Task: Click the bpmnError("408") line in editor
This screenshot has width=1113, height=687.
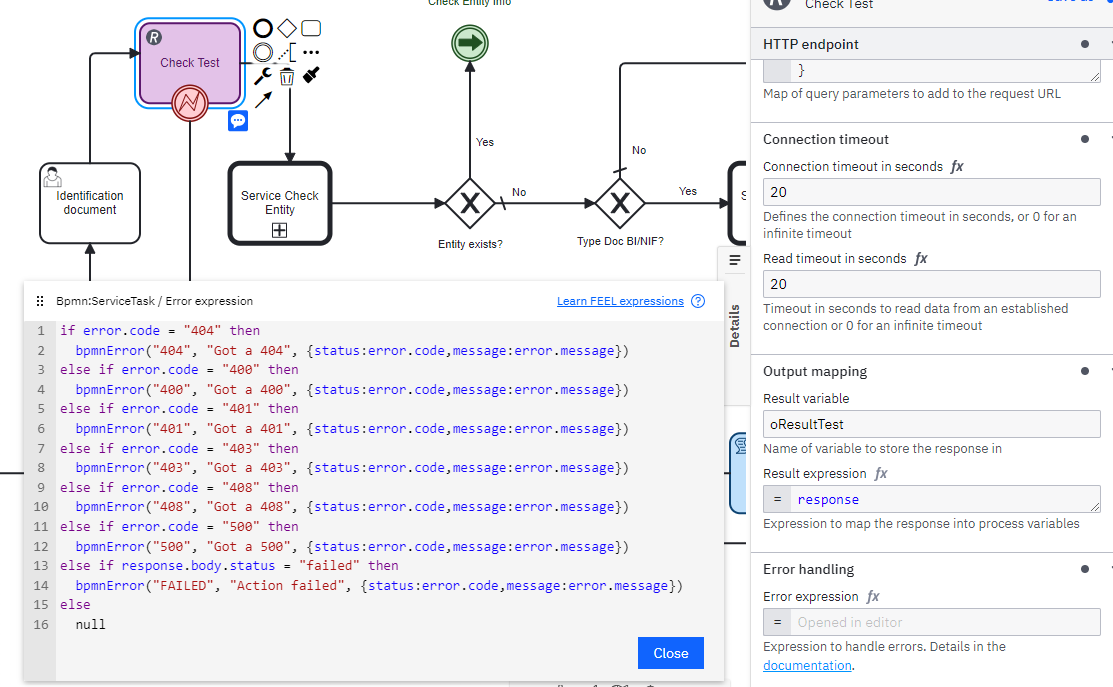Action: pyautogui.click(x=352, y=507)
